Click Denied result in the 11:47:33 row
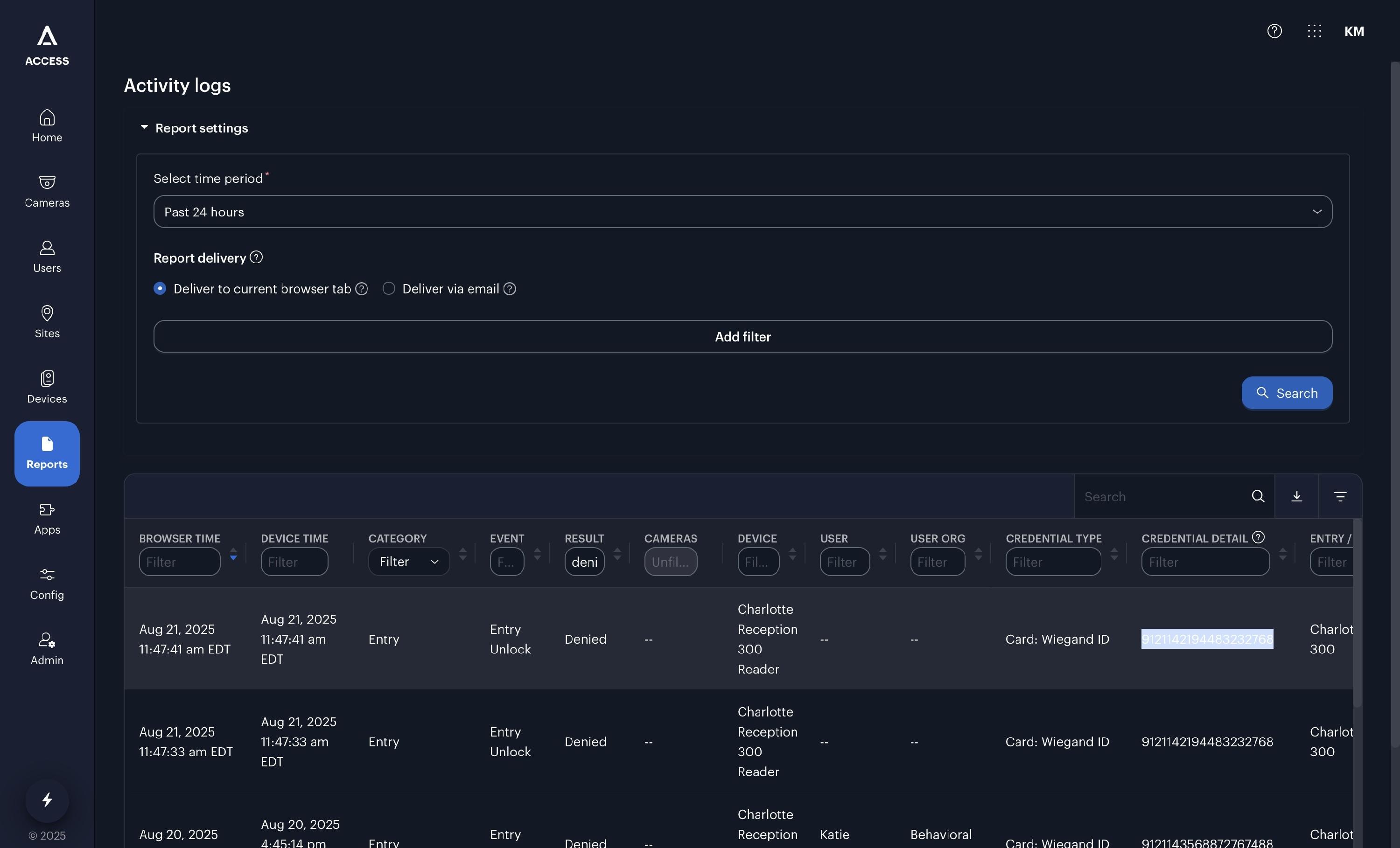The image size is (1400, 848). (x=586, y=742)
